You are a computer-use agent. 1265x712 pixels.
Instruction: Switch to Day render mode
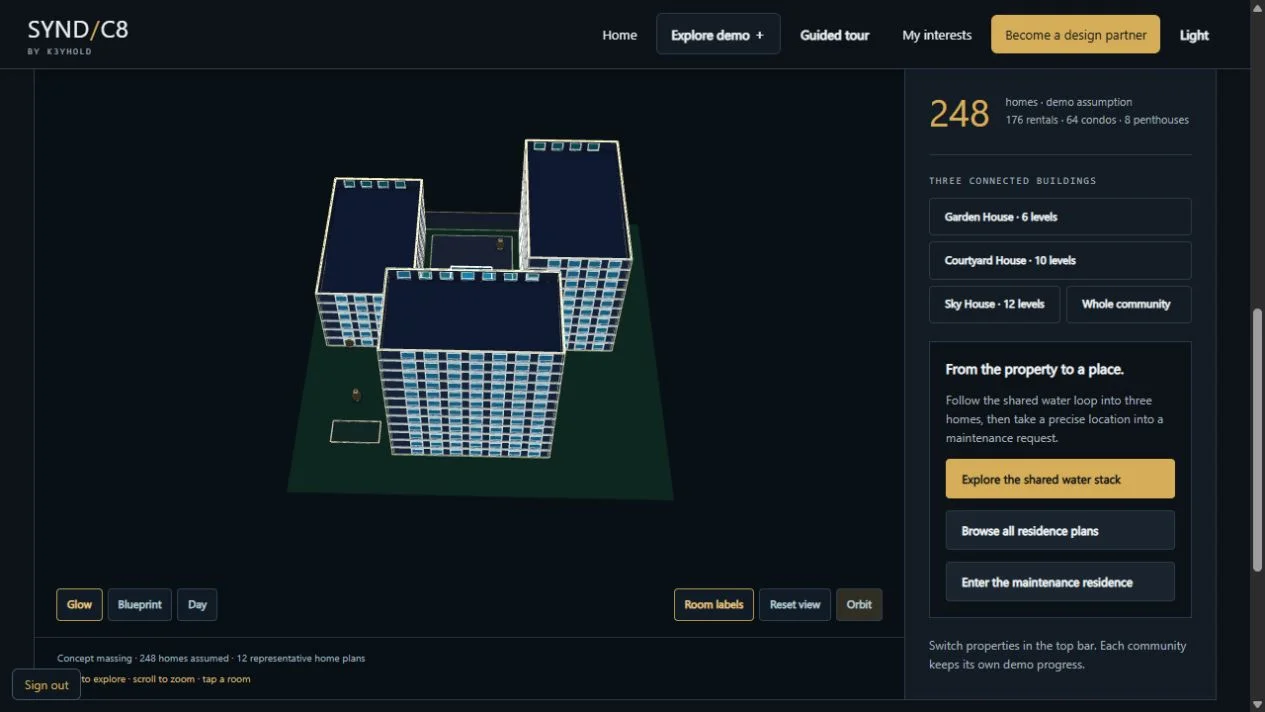[x=197, y=604]
